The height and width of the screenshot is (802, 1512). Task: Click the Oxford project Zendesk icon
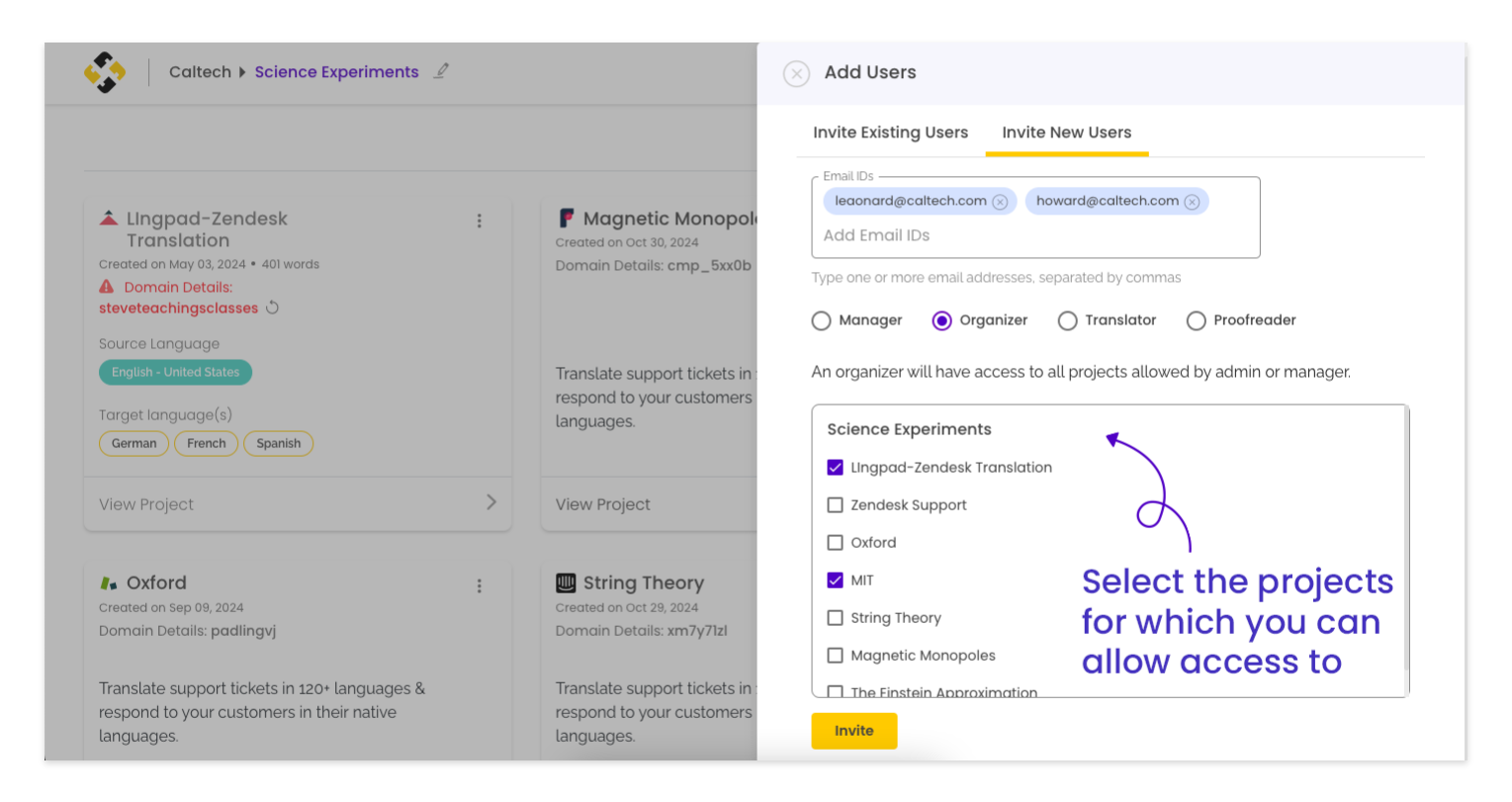[x=109, y=583]
